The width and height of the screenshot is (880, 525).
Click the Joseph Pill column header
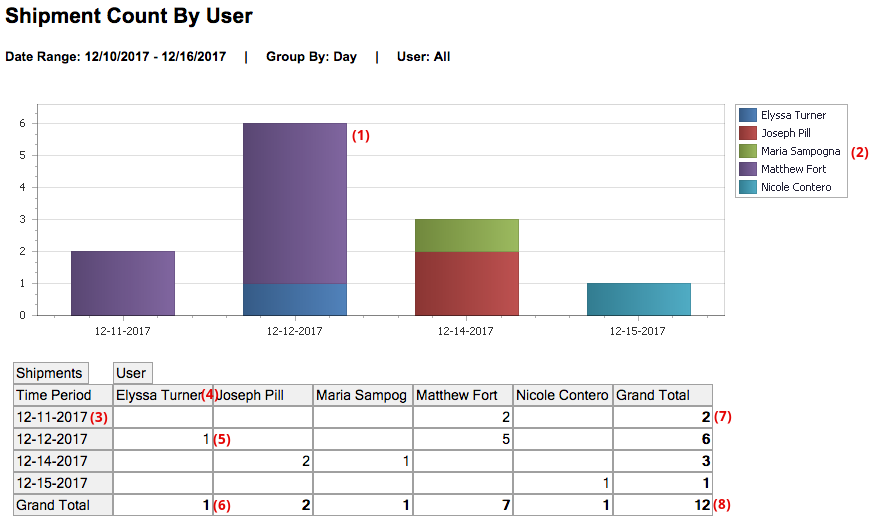coord(263,395)
